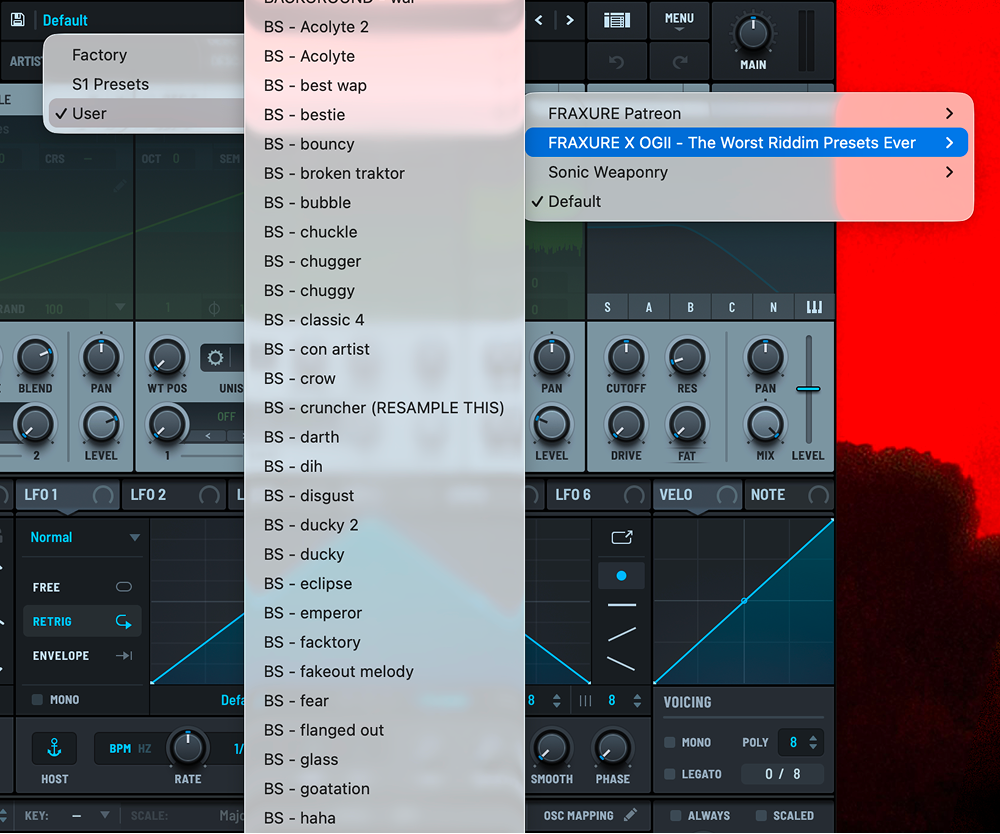Expand the FRAXURE Patreon submenu
The image size is (1000, 834).
[x=746, y=113]
